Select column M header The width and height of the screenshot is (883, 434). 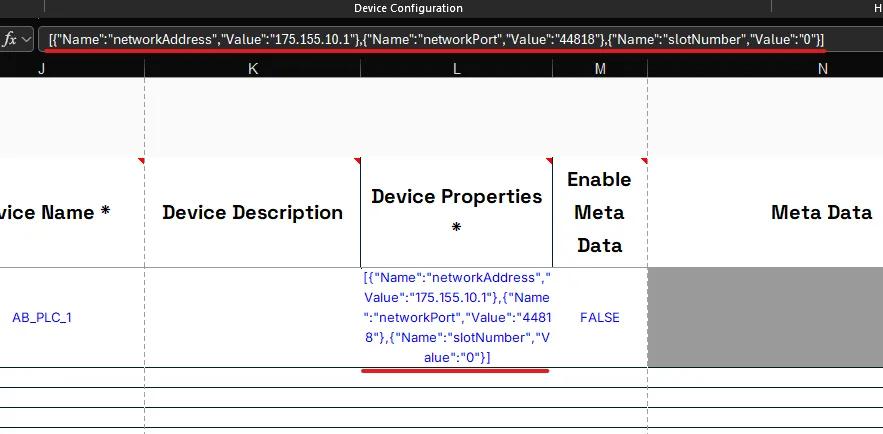[x=600, y=69]
